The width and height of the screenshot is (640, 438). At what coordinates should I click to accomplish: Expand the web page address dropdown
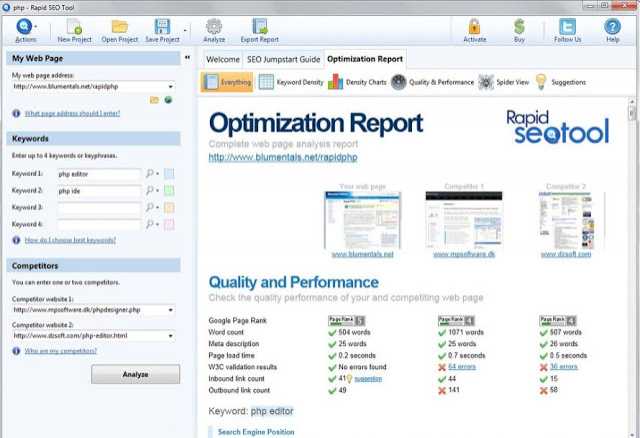click(x=171, y=87)
